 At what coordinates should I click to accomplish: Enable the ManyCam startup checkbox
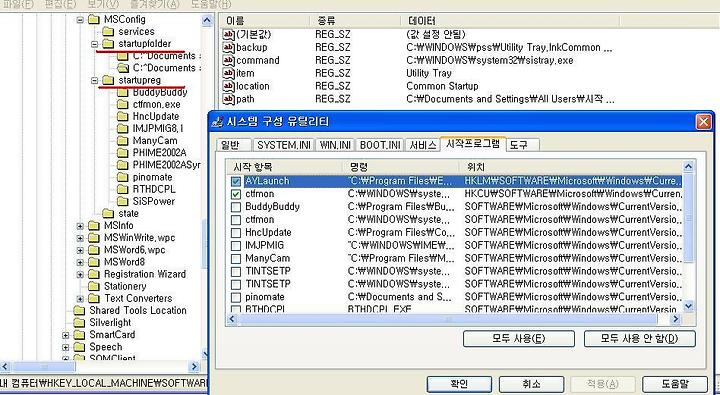click(236, 258)
